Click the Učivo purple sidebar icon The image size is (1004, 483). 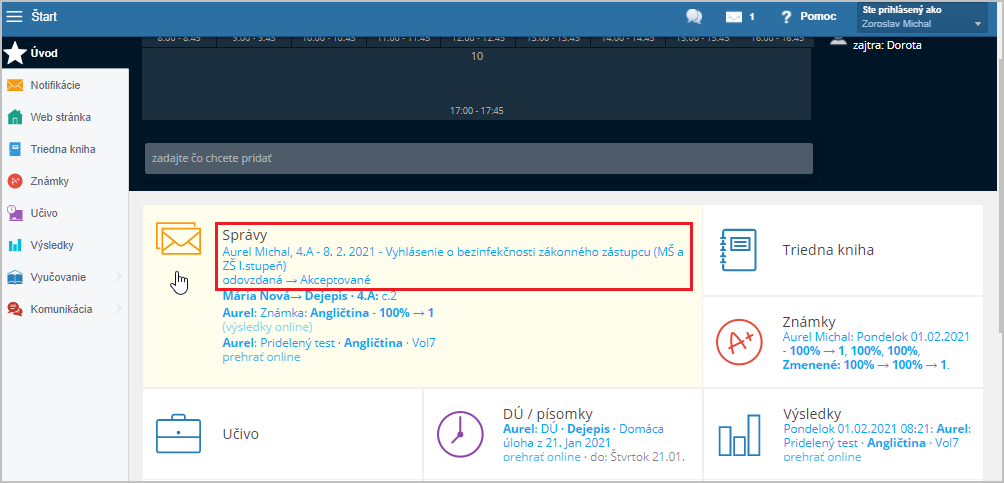click(x=15, y=213)
